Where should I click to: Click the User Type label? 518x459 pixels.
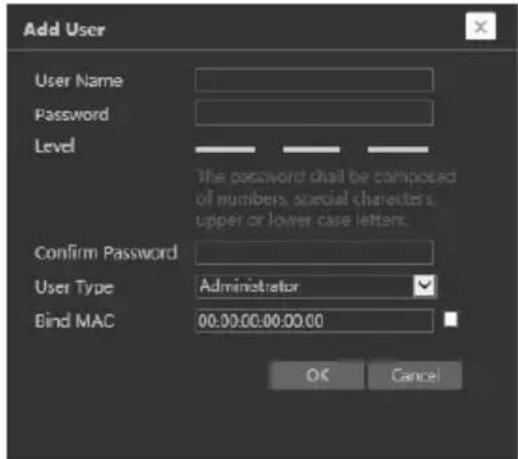click(x=74, y=287)
